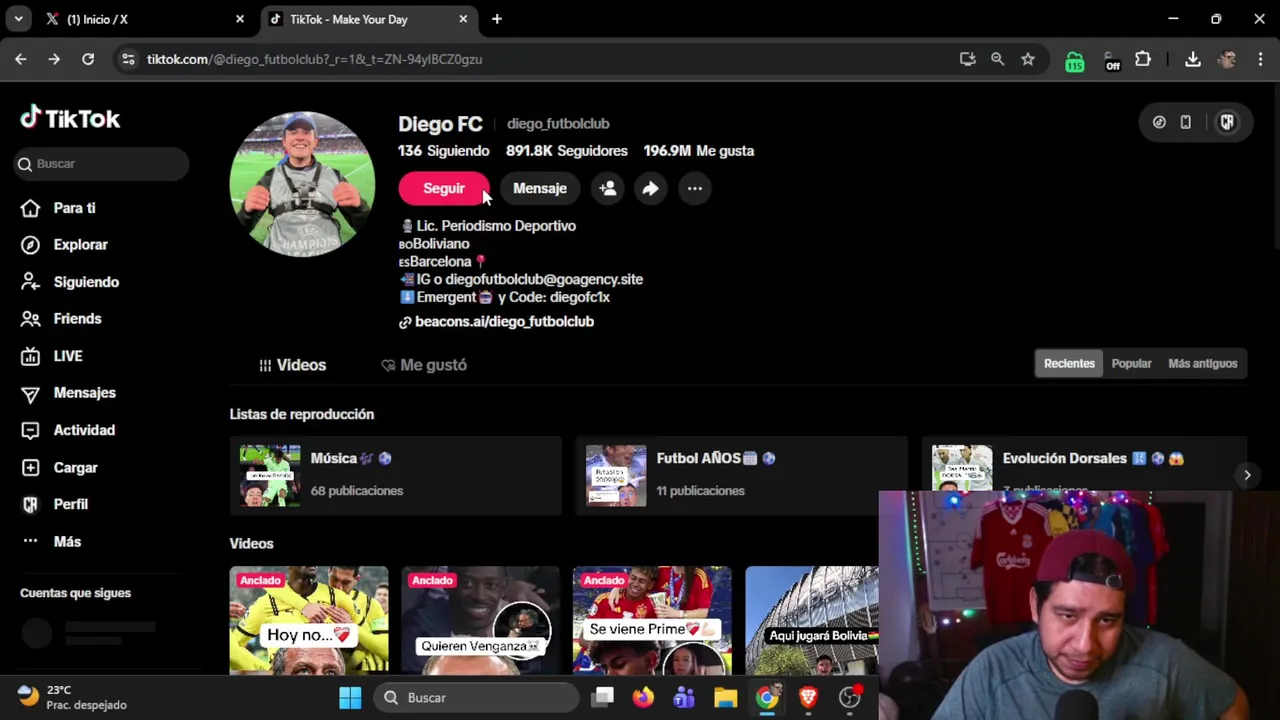Click the Diego FC profile picture
The width and height of the screenshot is (1280, 720).
tap(302, 184)
